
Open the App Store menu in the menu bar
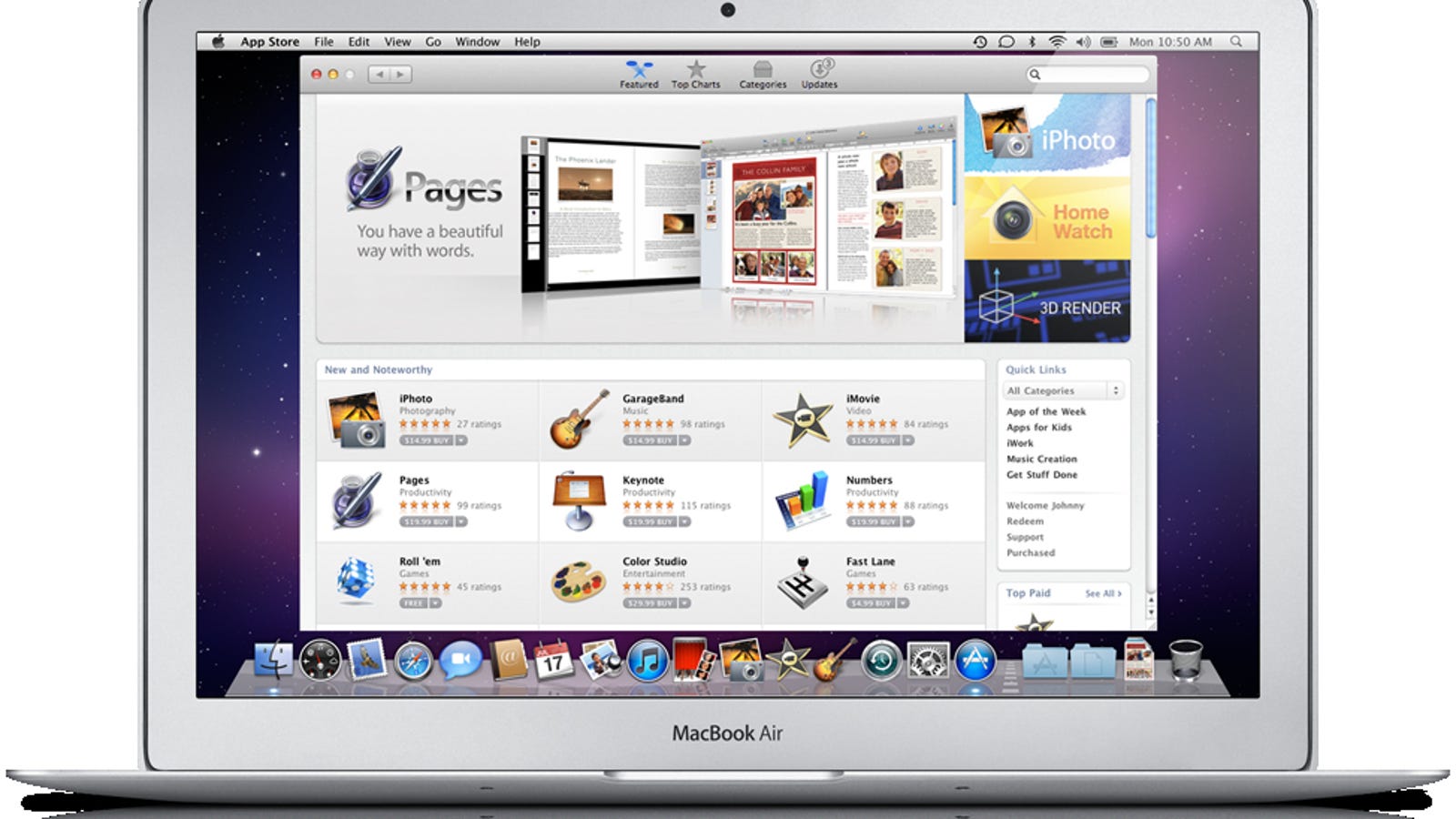(x=269, y=41)
